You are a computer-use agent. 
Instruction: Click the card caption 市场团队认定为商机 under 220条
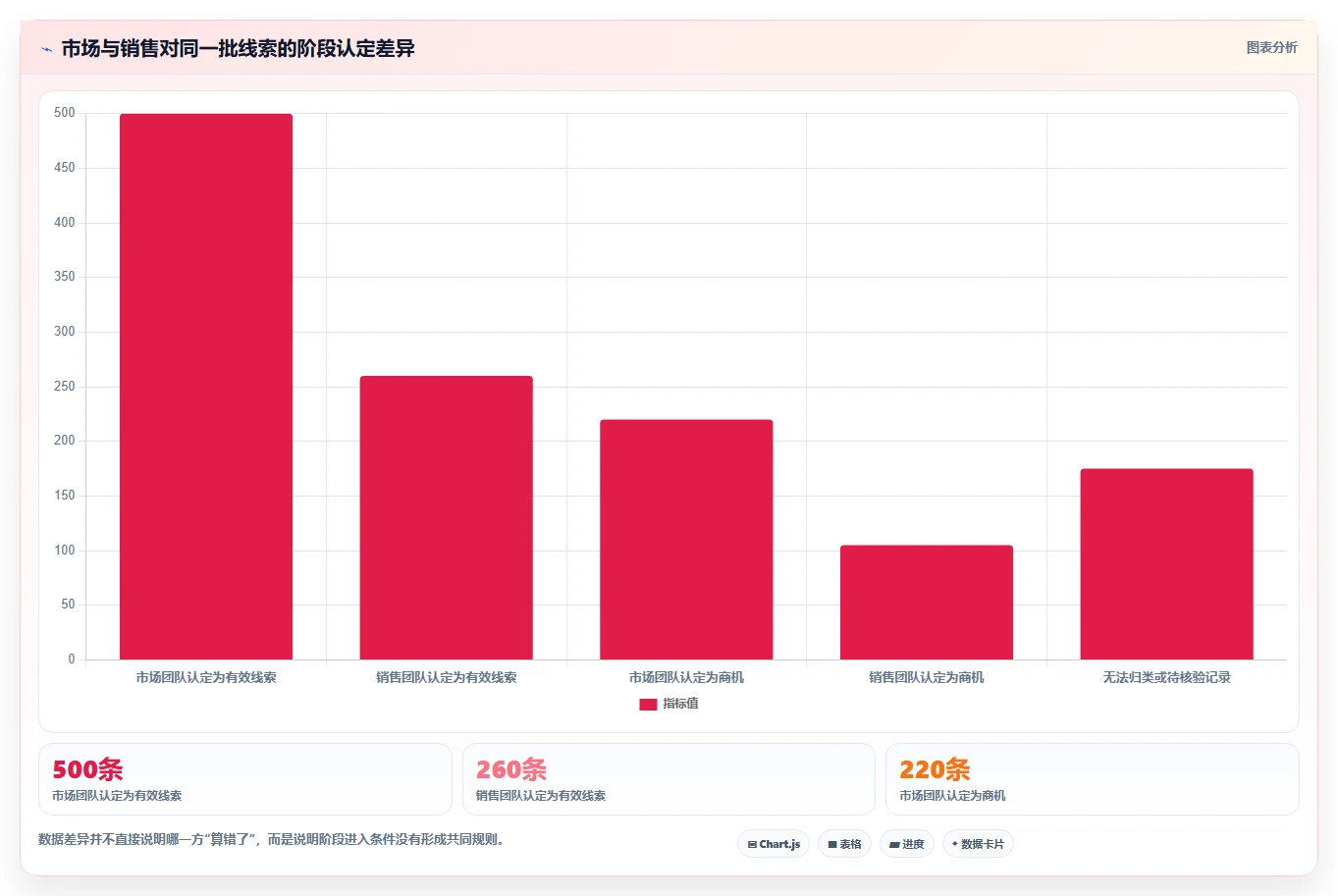click(952, 796)
